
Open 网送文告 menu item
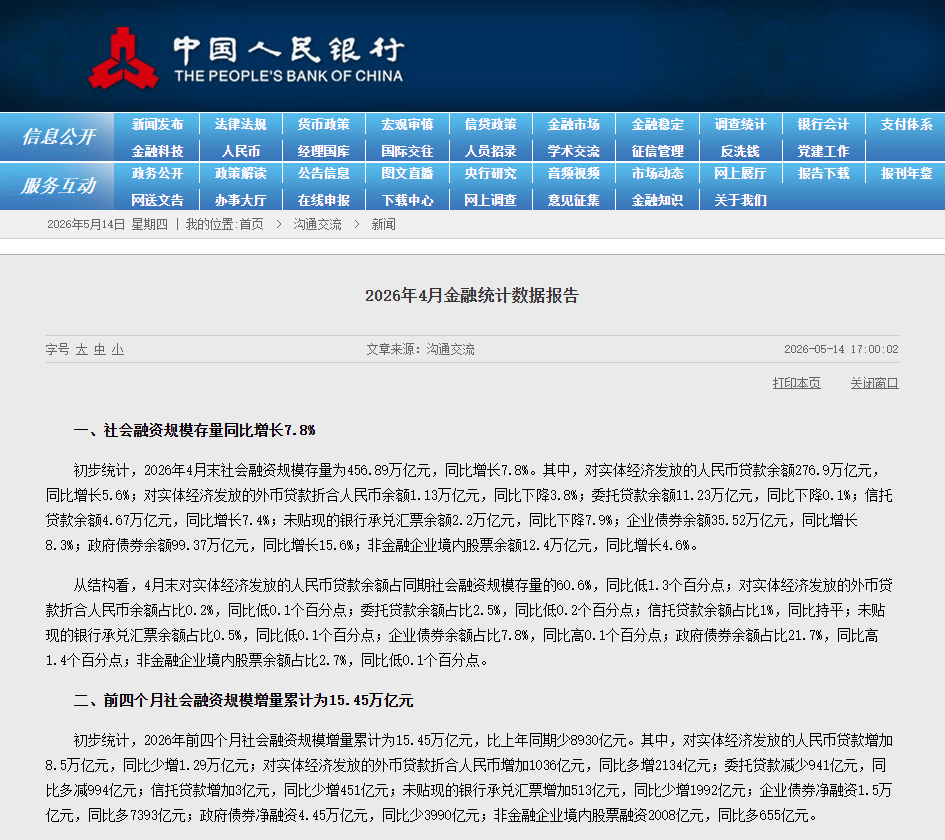157,199
